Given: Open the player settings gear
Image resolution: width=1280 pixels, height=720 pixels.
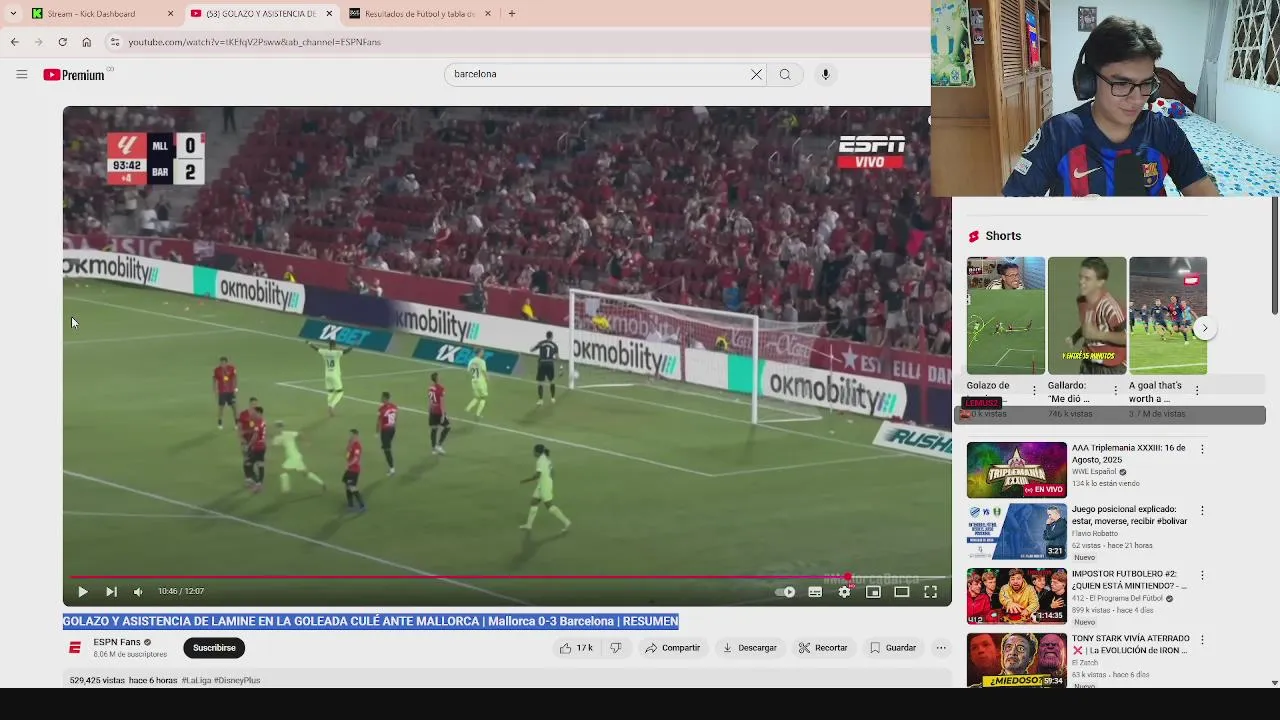Looking at the screenshot, I should click(x=844, y=592).
